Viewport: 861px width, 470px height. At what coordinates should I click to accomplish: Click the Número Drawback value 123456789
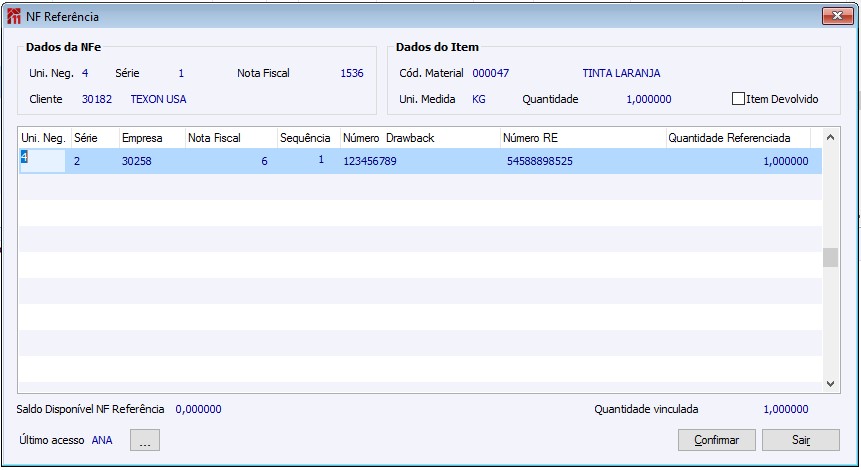coord(370,161)
